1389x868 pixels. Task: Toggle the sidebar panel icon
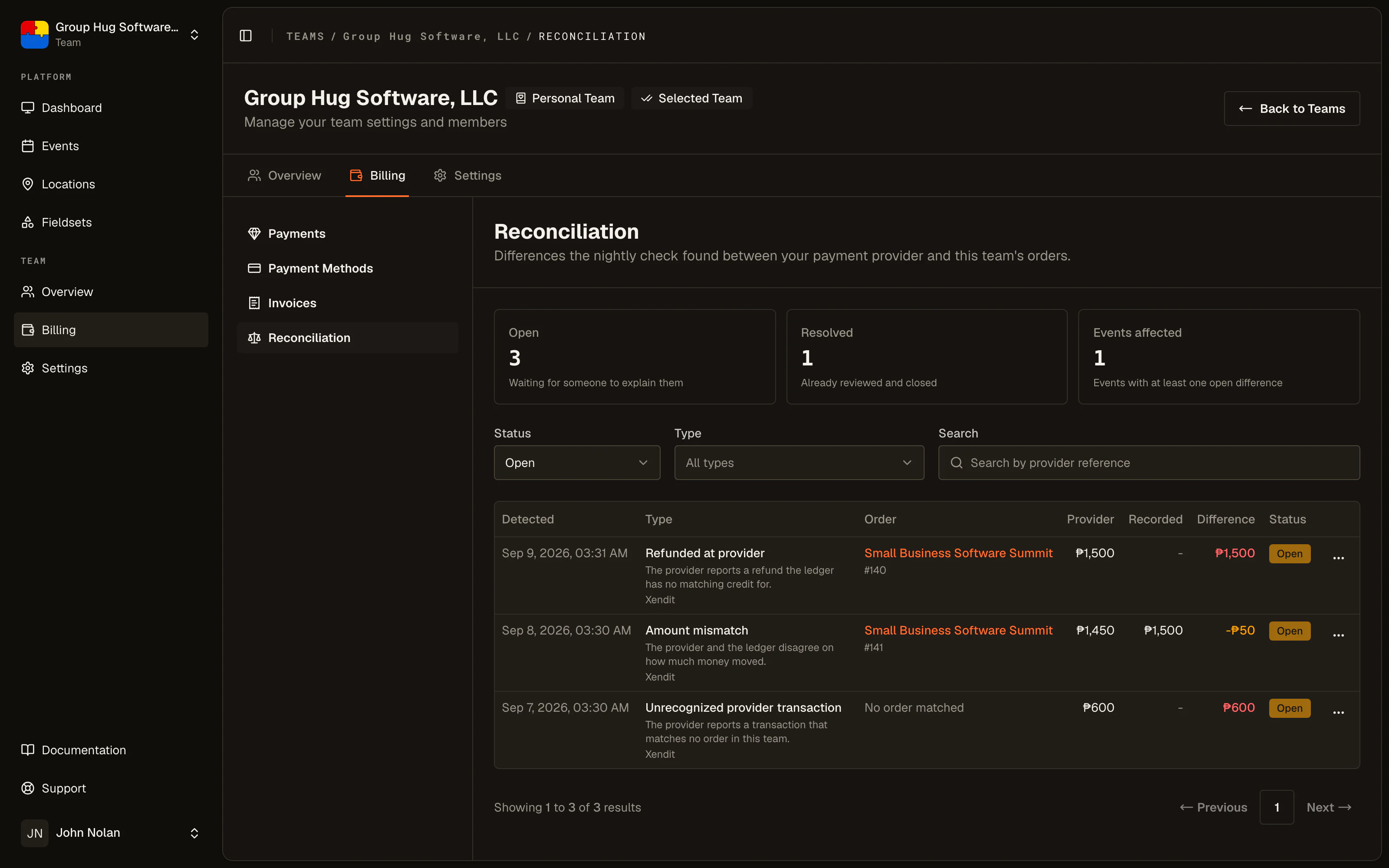coord(246,36)
